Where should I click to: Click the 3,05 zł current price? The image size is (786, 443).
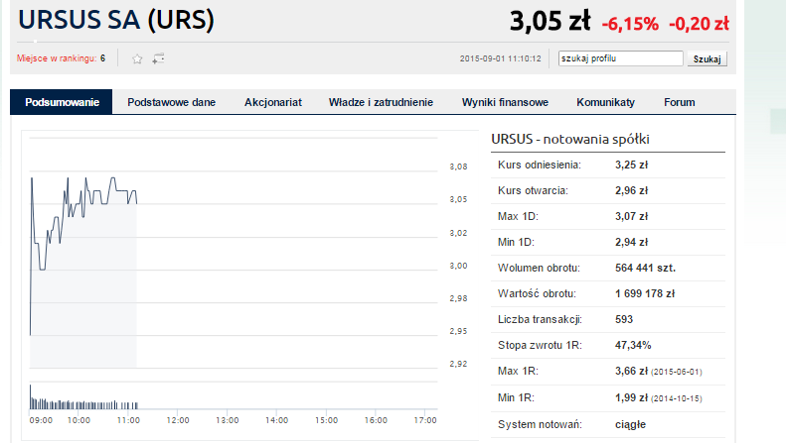point(550,21)
